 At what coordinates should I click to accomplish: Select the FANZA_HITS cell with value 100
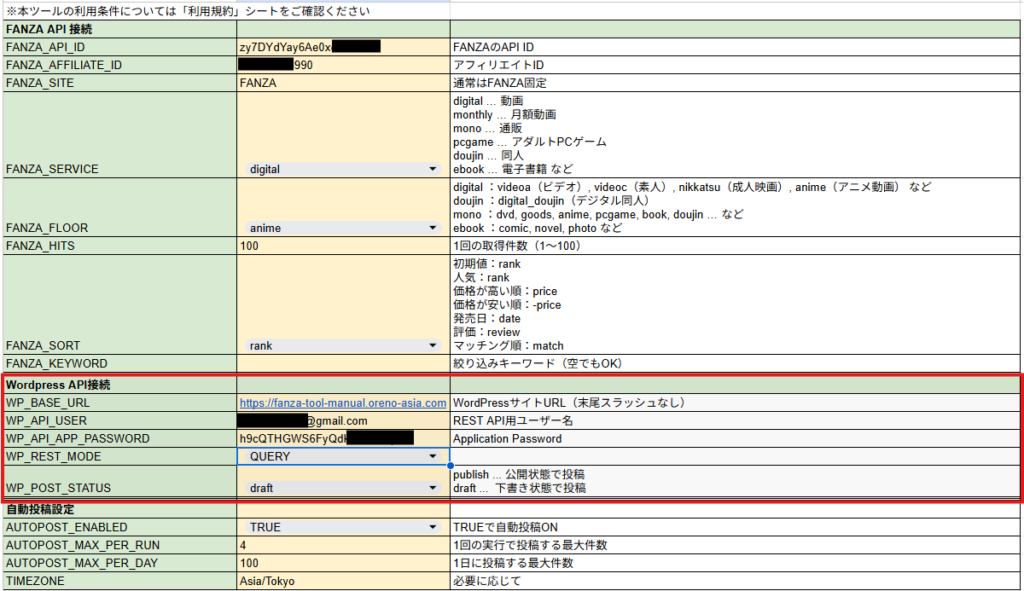[x=342, y=246]
